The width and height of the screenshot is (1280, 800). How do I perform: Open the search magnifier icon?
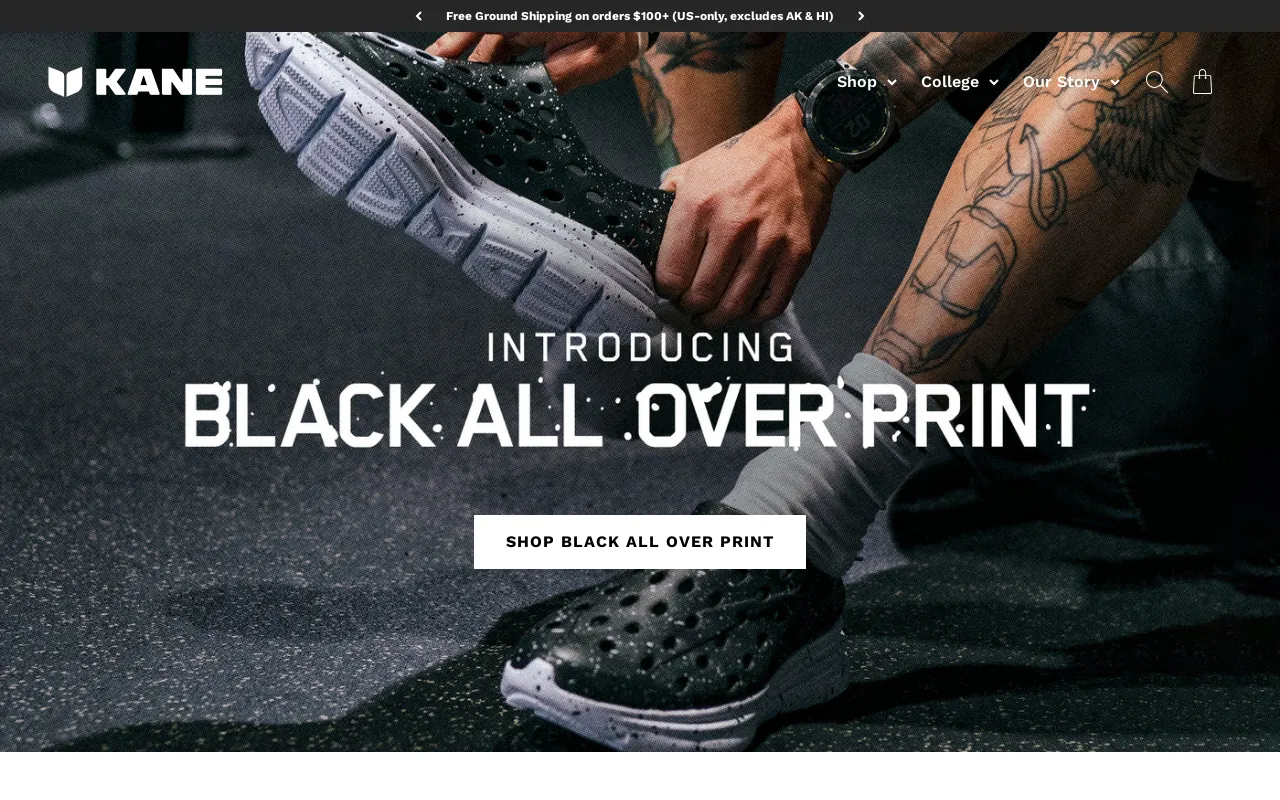click(1157, 82)
